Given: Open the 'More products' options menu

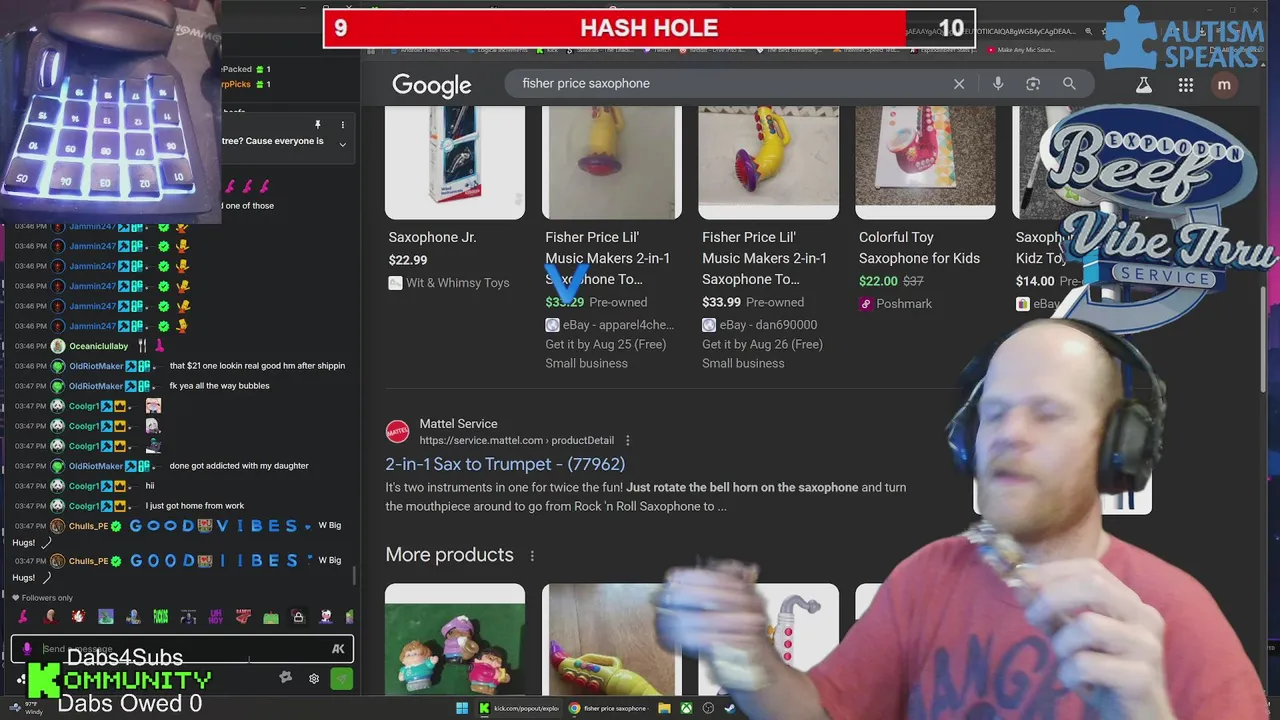Looking at the screenshot, I should point(532,556).
